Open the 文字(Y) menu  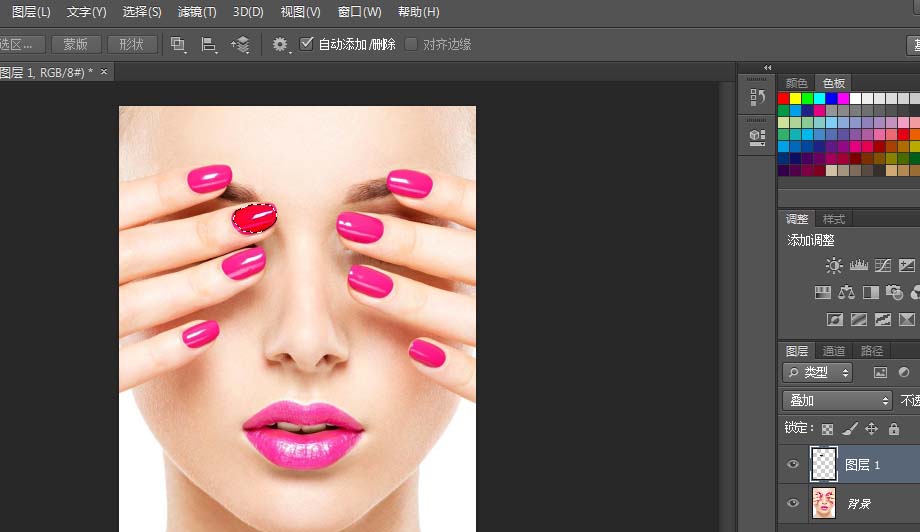[86, 12]
